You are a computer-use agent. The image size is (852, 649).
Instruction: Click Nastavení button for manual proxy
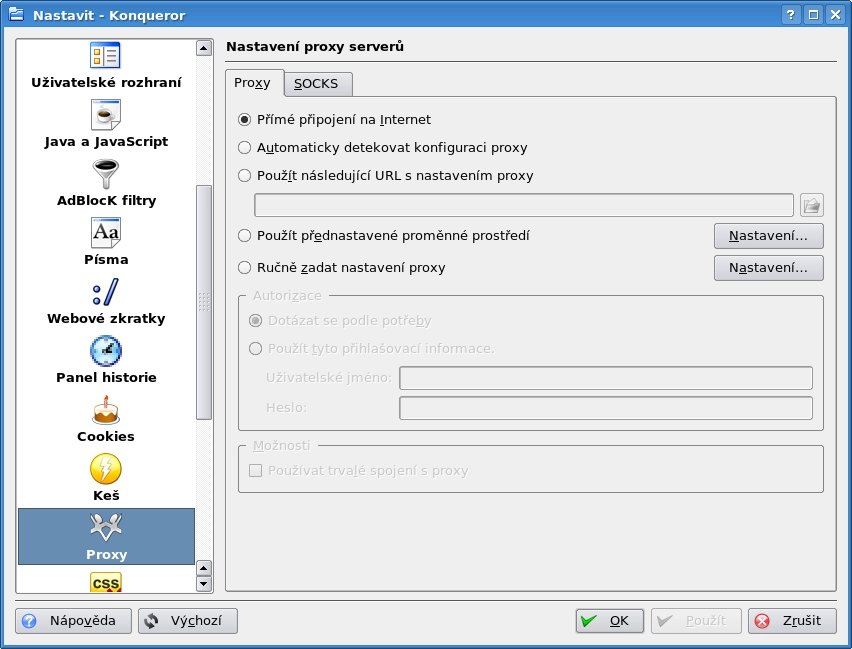(768, 268)
